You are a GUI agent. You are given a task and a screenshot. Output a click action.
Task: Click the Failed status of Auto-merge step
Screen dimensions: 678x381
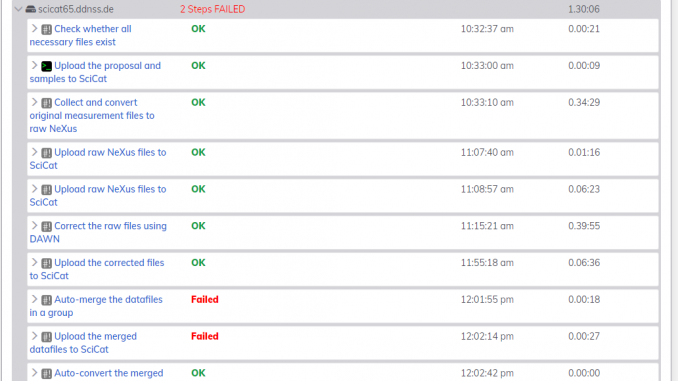tap(205, 299)
